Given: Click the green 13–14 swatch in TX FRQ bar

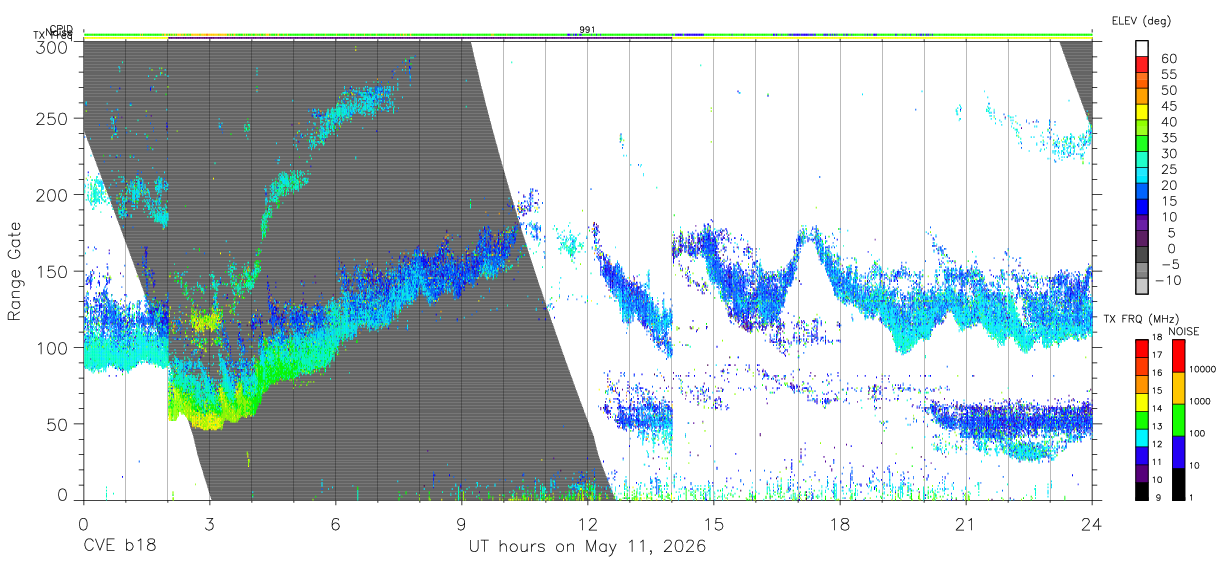Looking at the screenshot, I should [x=1142, y=418].
